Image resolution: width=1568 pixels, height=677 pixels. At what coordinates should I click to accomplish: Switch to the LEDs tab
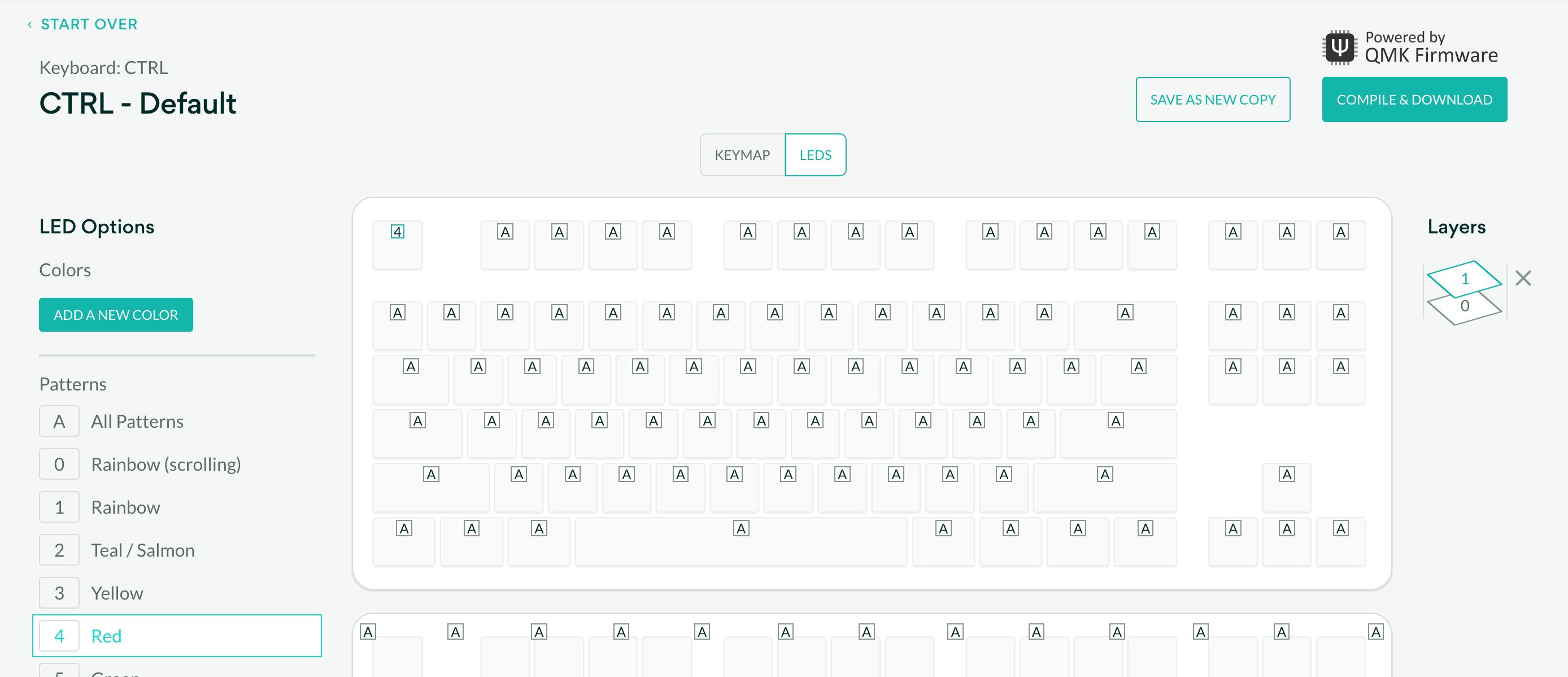point(815,155)
